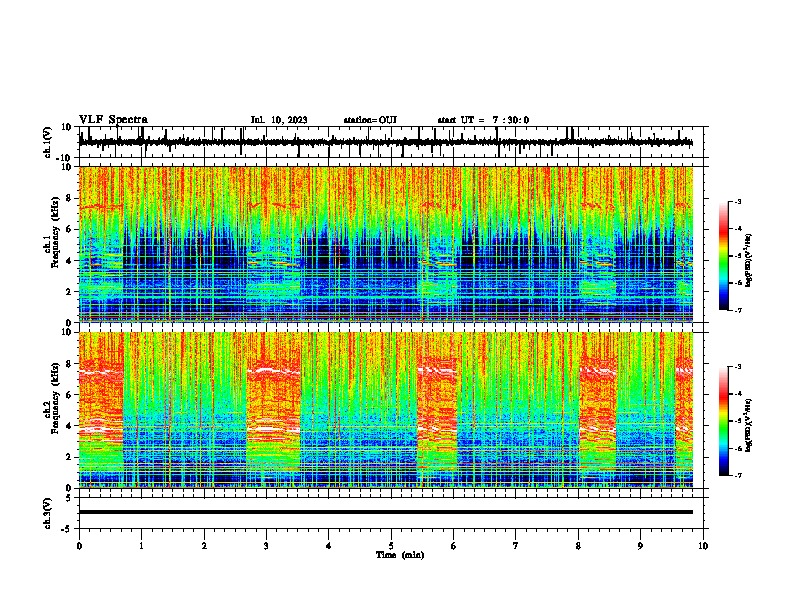Click the "-7" value on ch.2 color bar

click(737, 475)
